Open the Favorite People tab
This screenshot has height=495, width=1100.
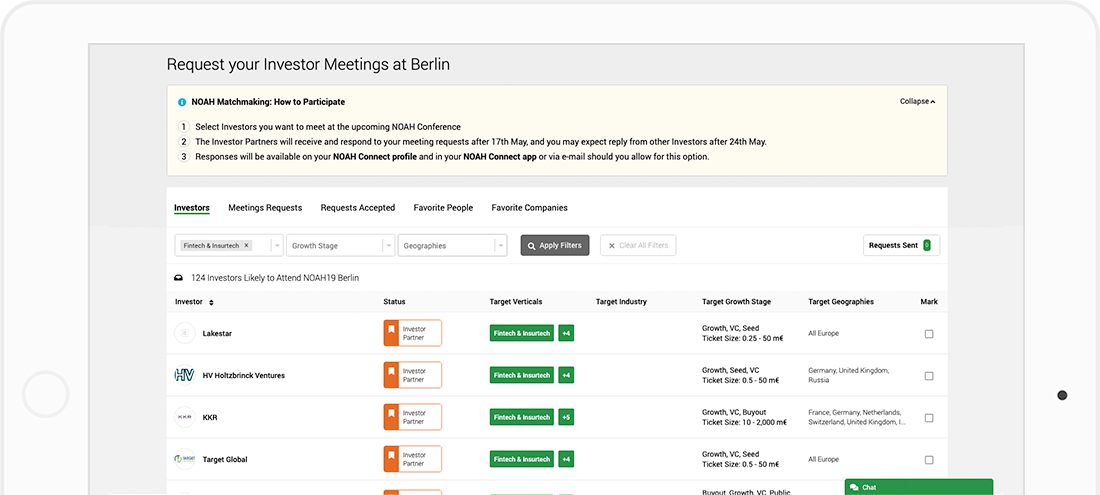pyautogui.click(x=443, y=208)
